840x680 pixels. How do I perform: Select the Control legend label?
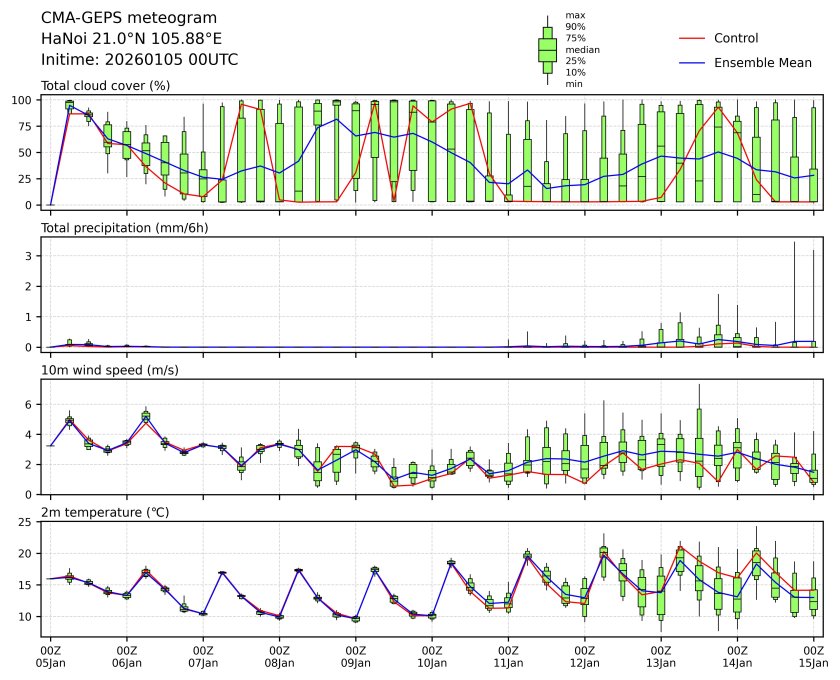click(736, 38)
